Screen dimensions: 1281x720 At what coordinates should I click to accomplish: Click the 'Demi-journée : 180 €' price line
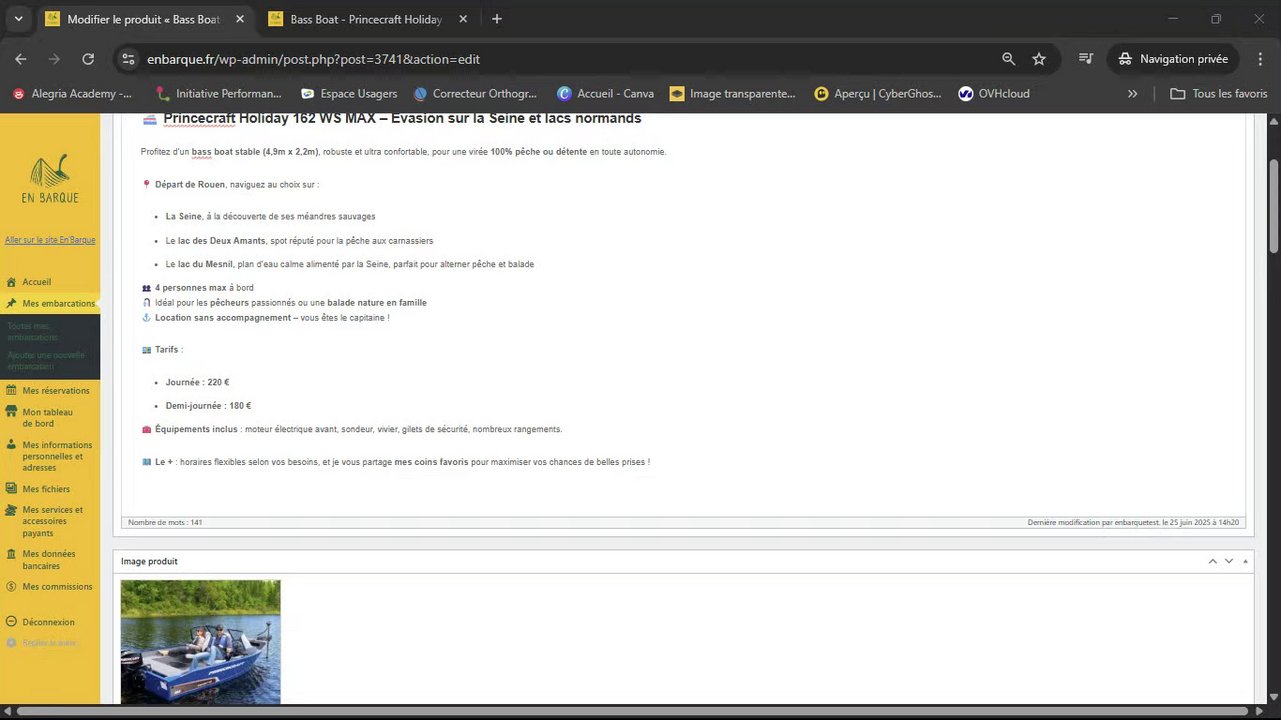click(x=208, y=406)
